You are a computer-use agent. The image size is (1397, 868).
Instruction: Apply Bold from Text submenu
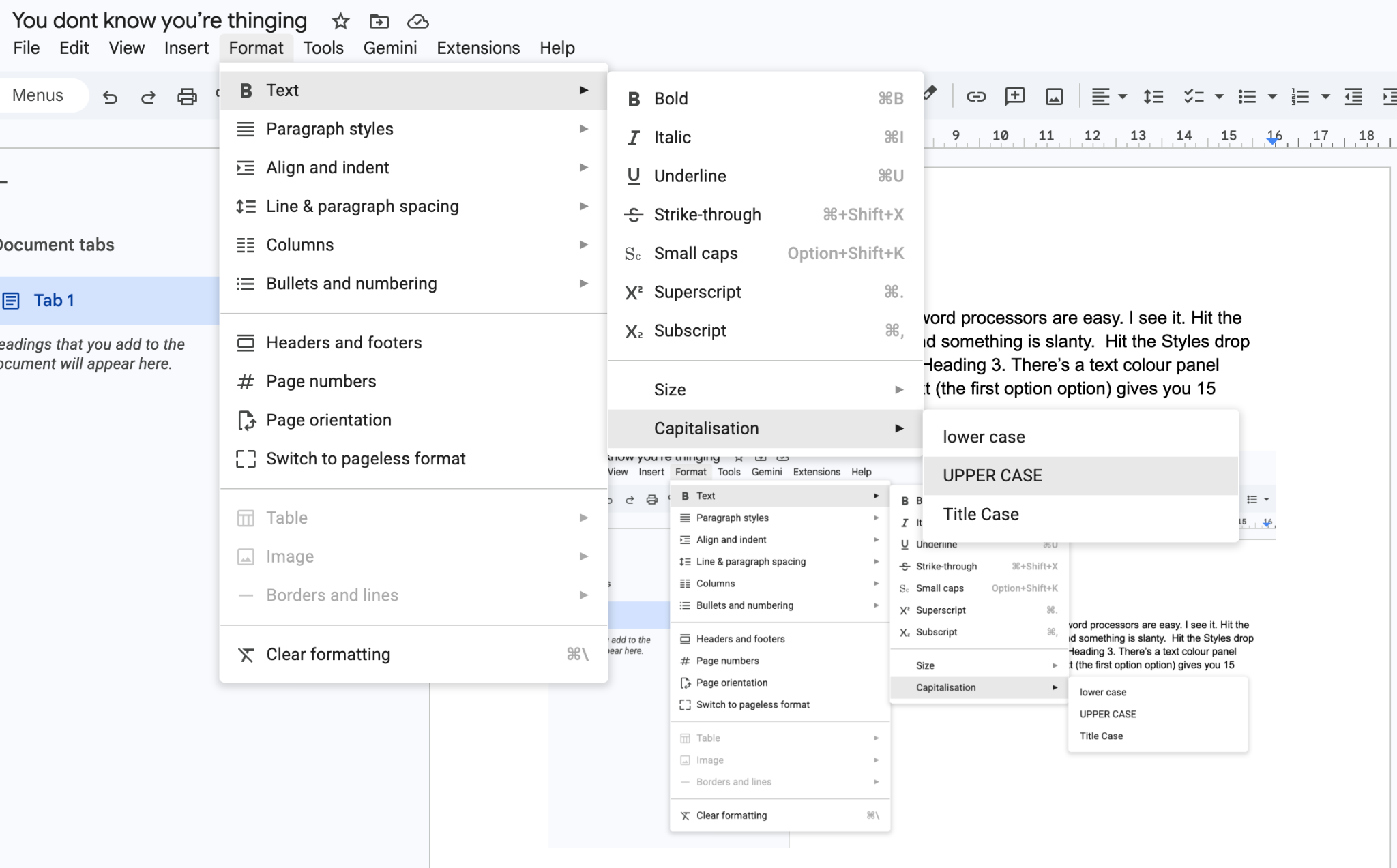(765, 99)
